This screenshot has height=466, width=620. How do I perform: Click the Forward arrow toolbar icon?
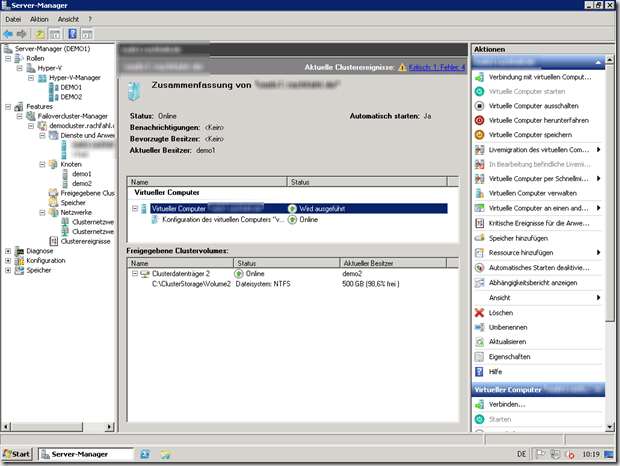coord(21,34)
